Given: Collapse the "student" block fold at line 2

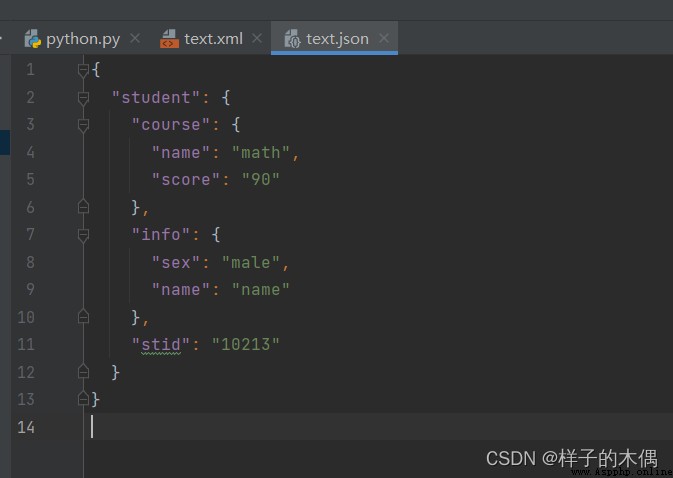Looking at the screenshot, I should click(x=83, y=98).
